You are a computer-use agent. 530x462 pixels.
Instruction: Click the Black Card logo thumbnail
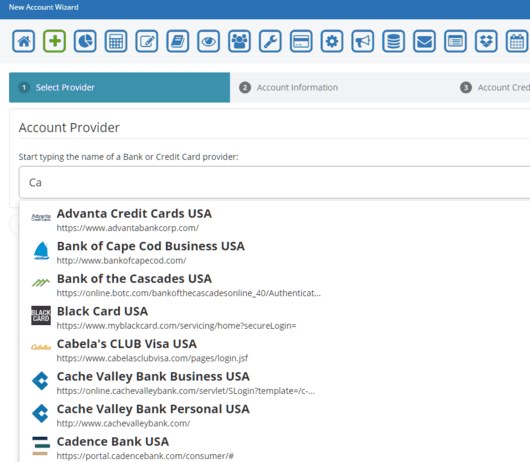coord(41,315)
